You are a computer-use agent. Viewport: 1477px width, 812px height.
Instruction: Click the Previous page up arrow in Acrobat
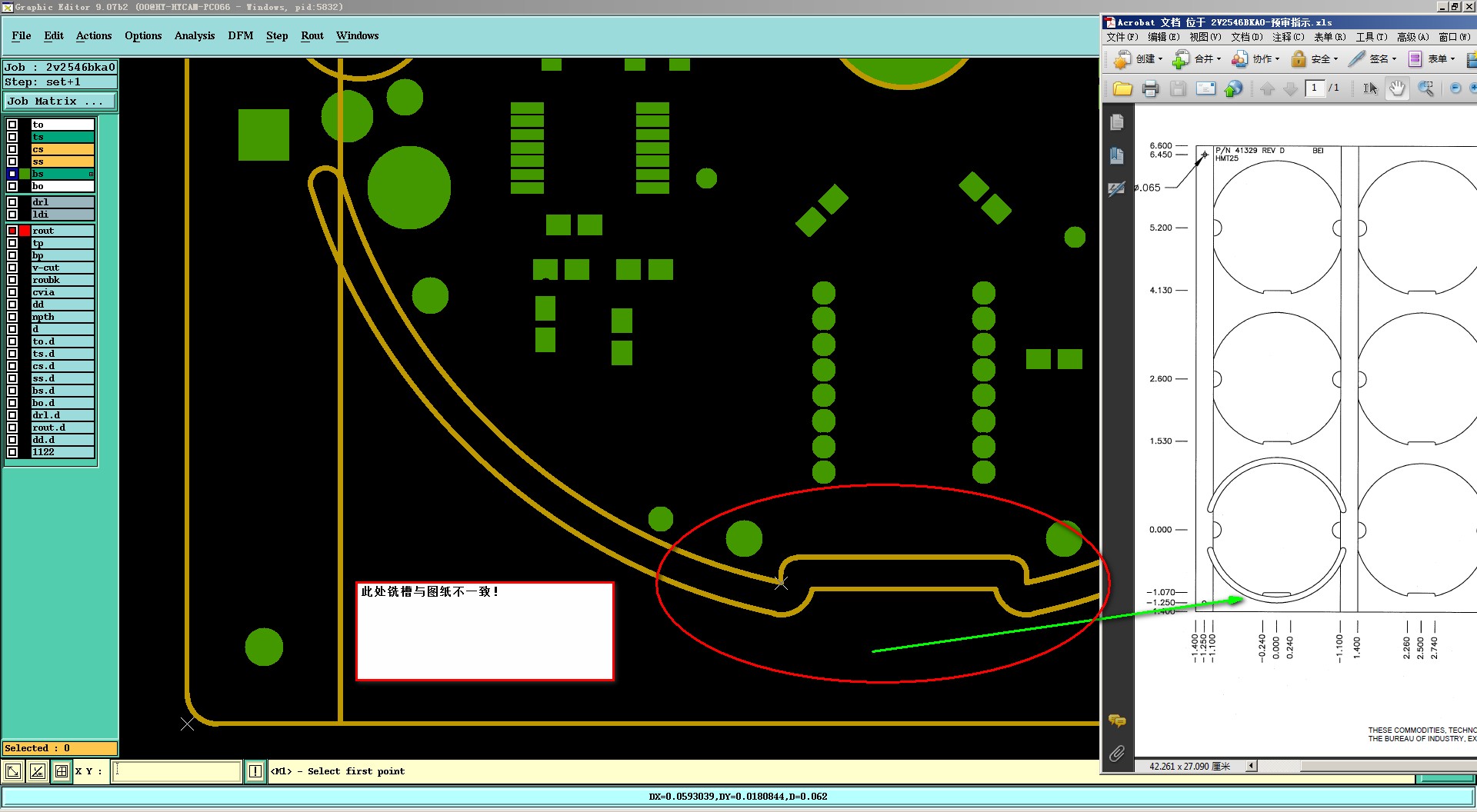pos(1268,88)
